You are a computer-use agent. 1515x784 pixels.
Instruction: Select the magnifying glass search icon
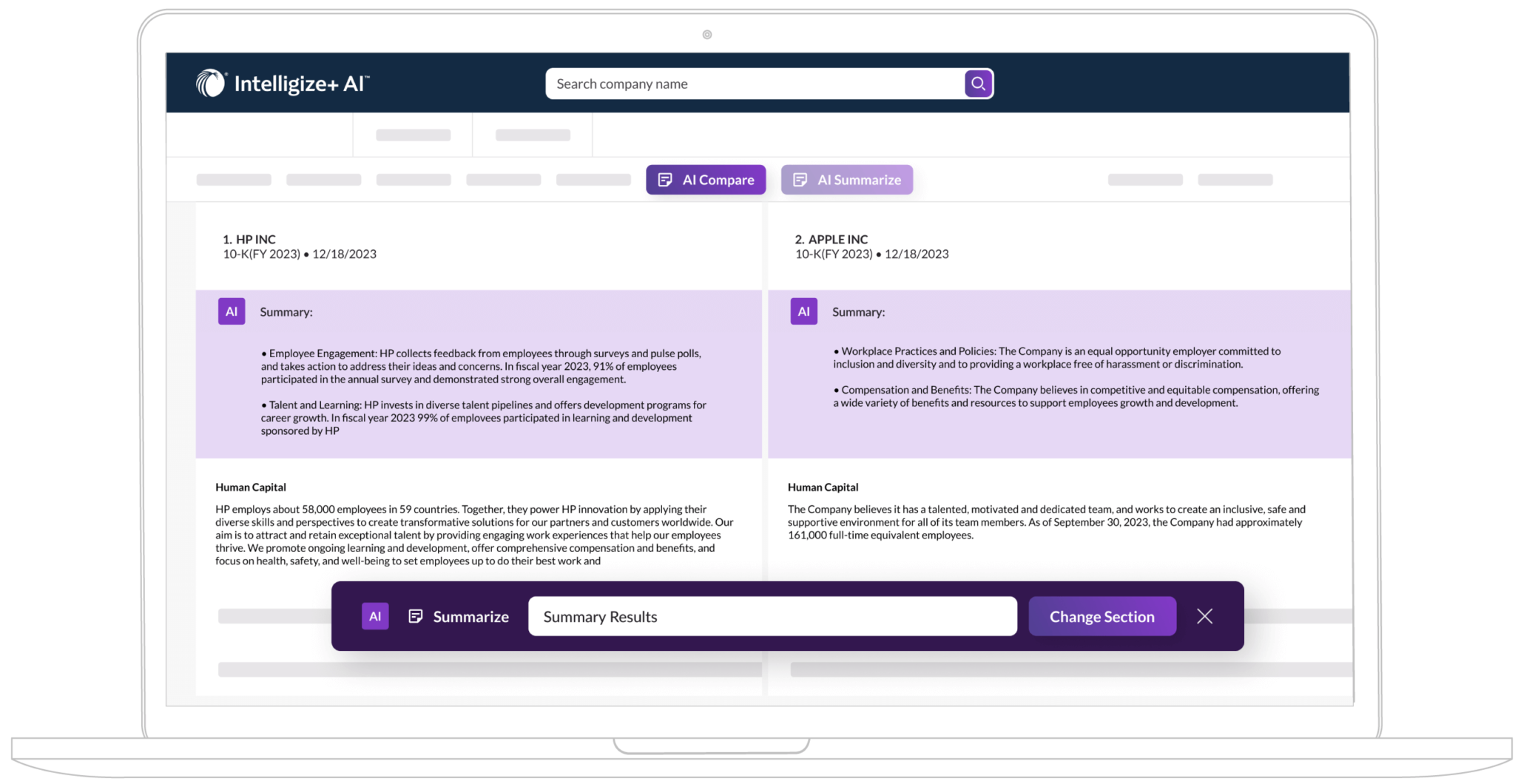point(978,84)
